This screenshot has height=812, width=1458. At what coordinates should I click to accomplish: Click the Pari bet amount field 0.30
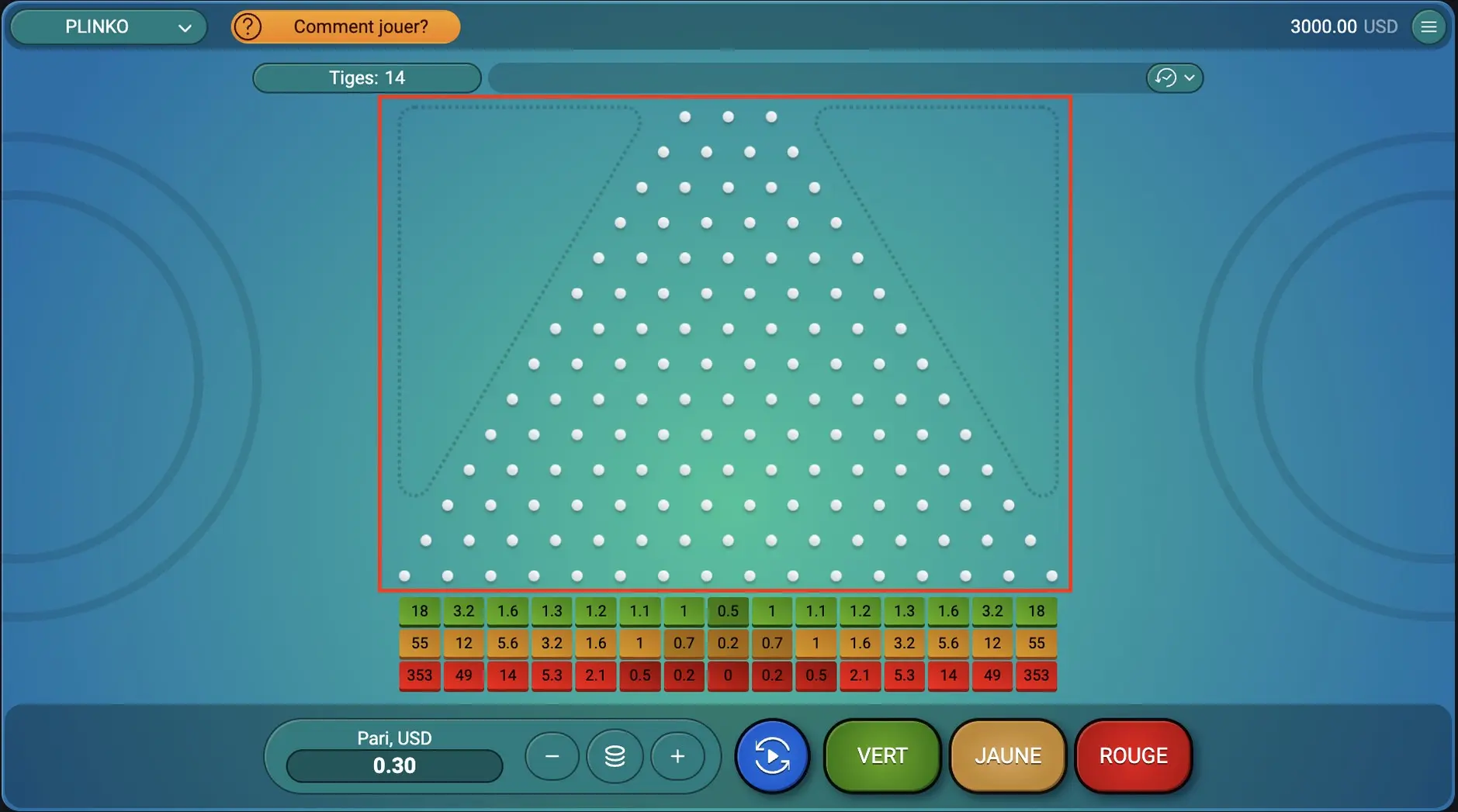click(394, 765)
